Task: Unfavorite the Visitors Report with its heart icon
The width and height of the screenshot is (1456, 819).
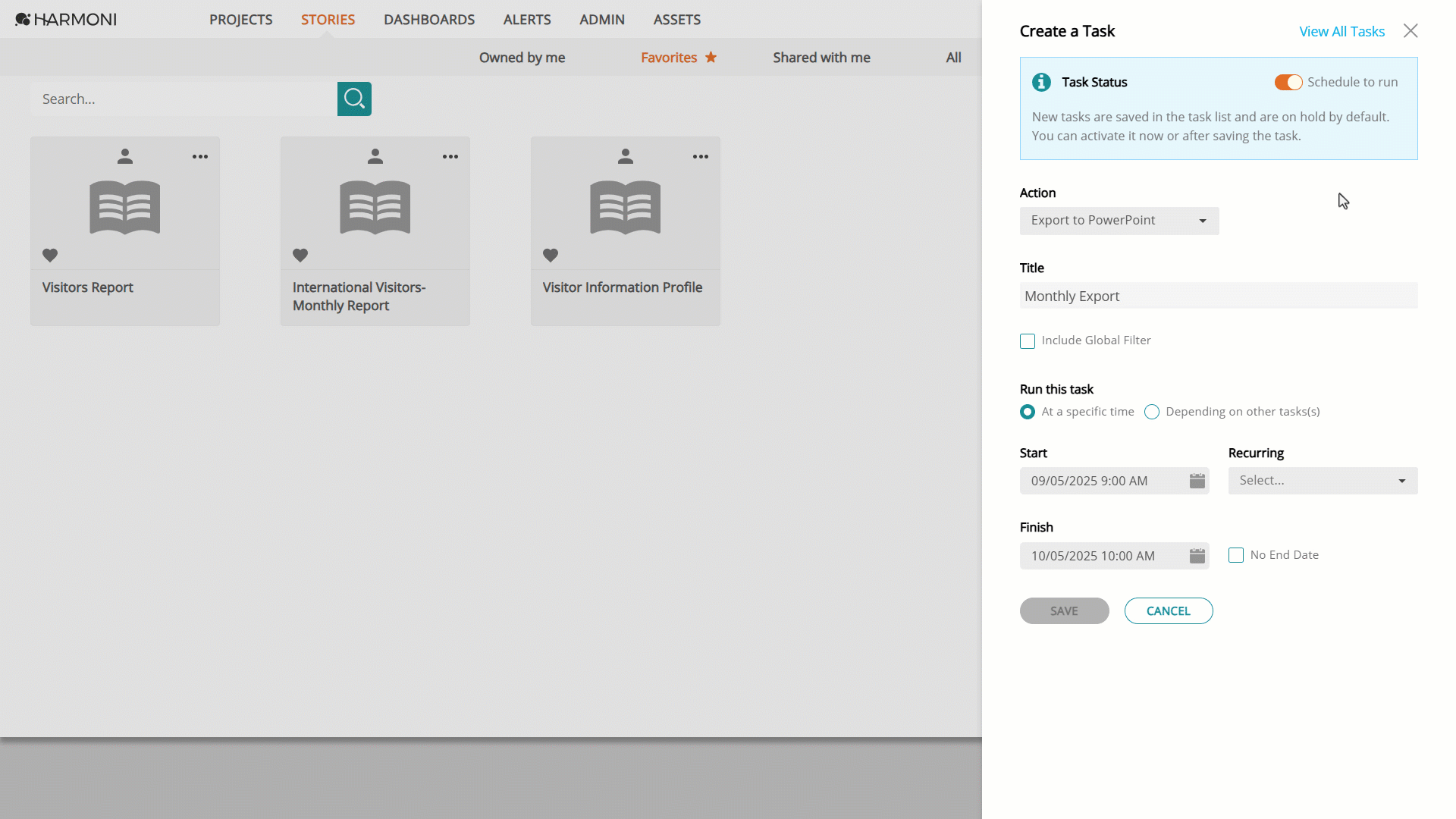Action: [x=50, y=256]
